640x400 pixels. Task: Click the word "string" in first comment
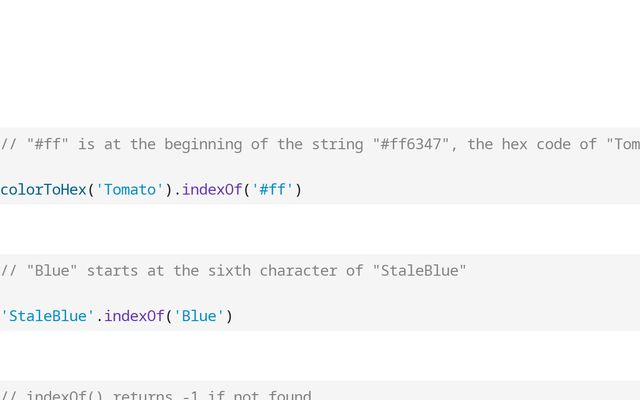point(341,144)
